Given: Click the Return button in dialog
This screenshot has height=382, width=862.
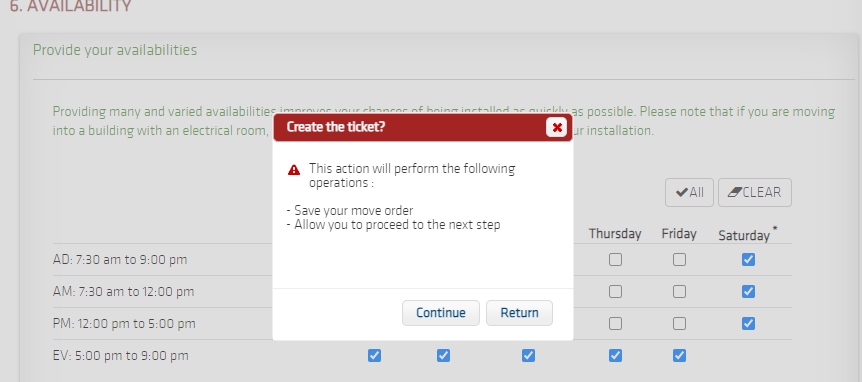Looking at the screenshot, I should [x=520, y=313].
